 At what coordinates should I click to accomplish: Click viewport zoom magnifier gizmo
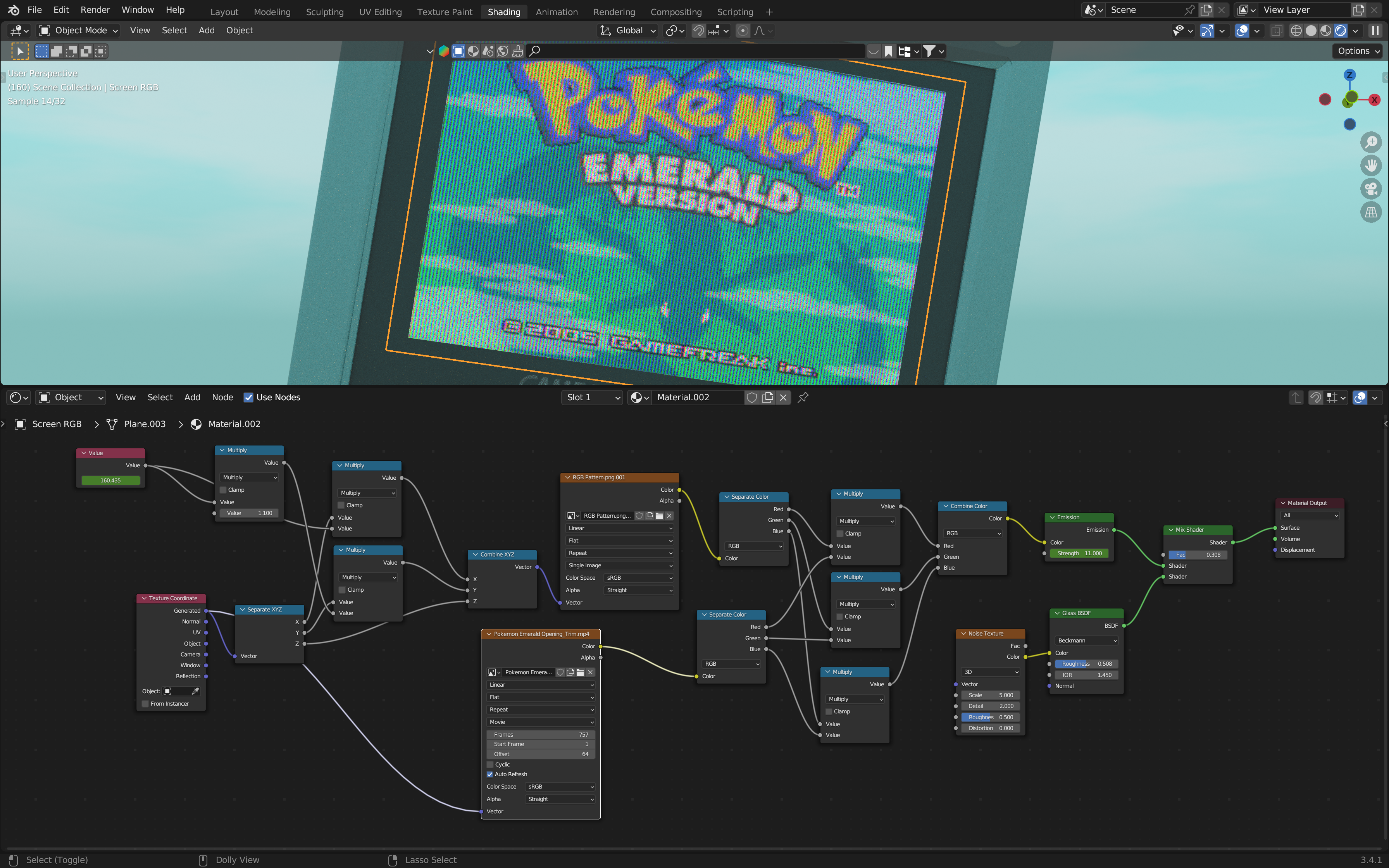1371,142
